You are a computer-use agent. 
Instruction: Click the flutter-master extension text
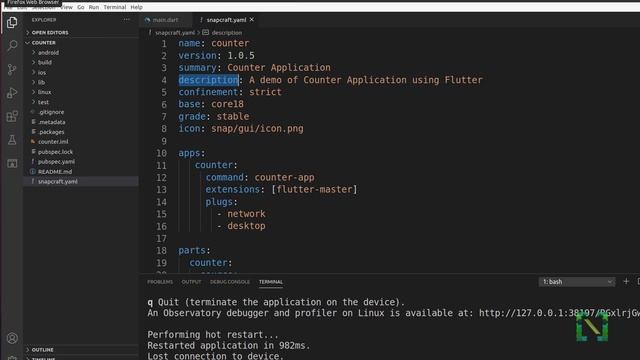click(314, 189)
